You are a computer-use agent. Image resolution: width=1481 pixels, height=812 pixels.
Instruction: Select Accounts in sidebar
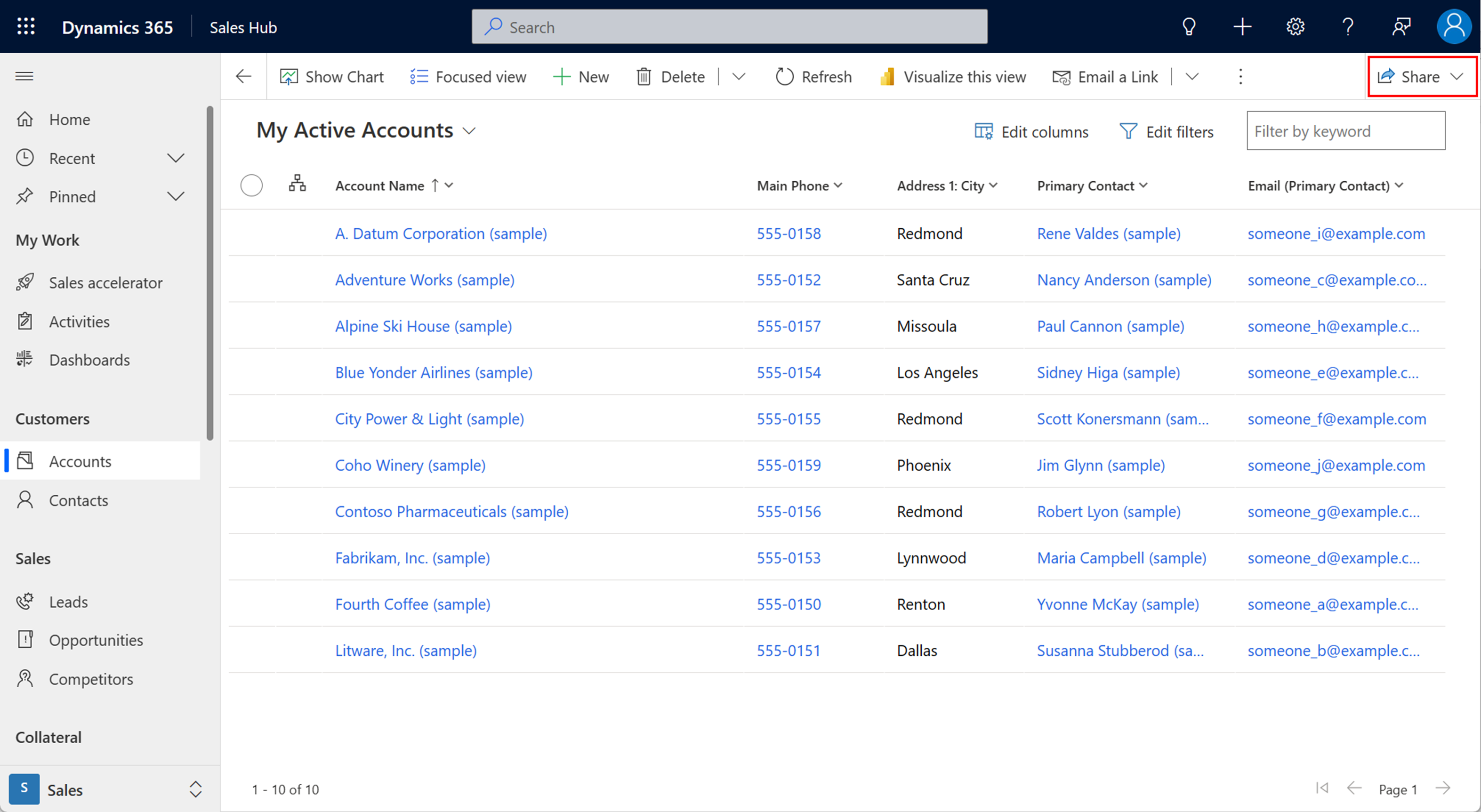coord(101,461)
